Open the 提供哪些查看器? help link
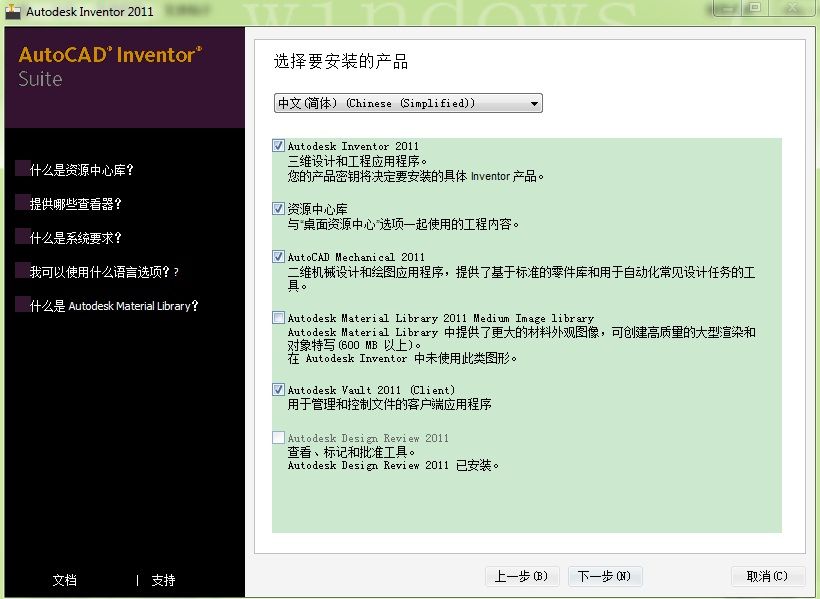 click(x=75, y=204)
